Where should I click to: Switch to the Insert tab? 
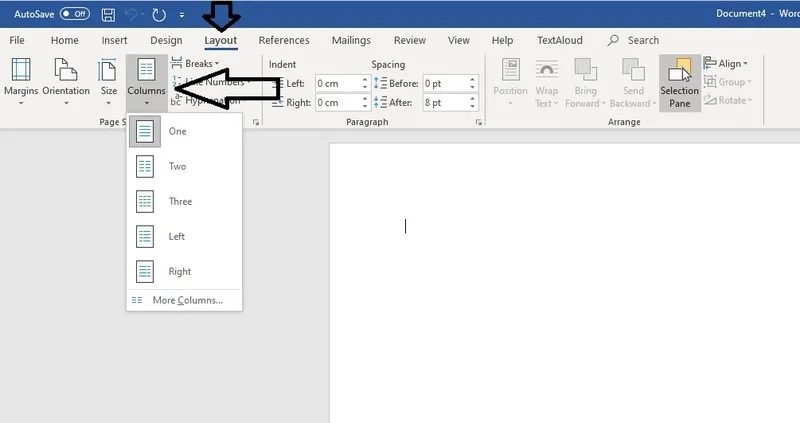[114, 40]
